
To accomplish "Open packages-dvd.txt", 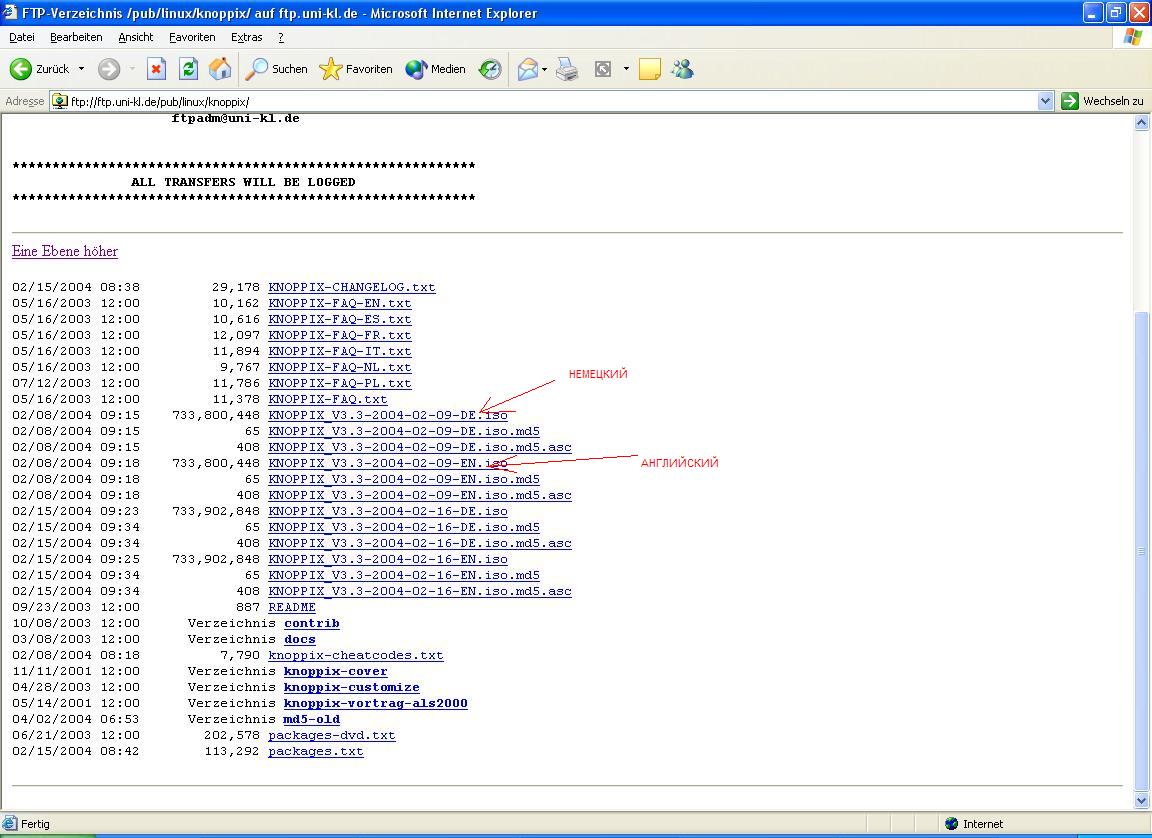I will coord(331,735).
